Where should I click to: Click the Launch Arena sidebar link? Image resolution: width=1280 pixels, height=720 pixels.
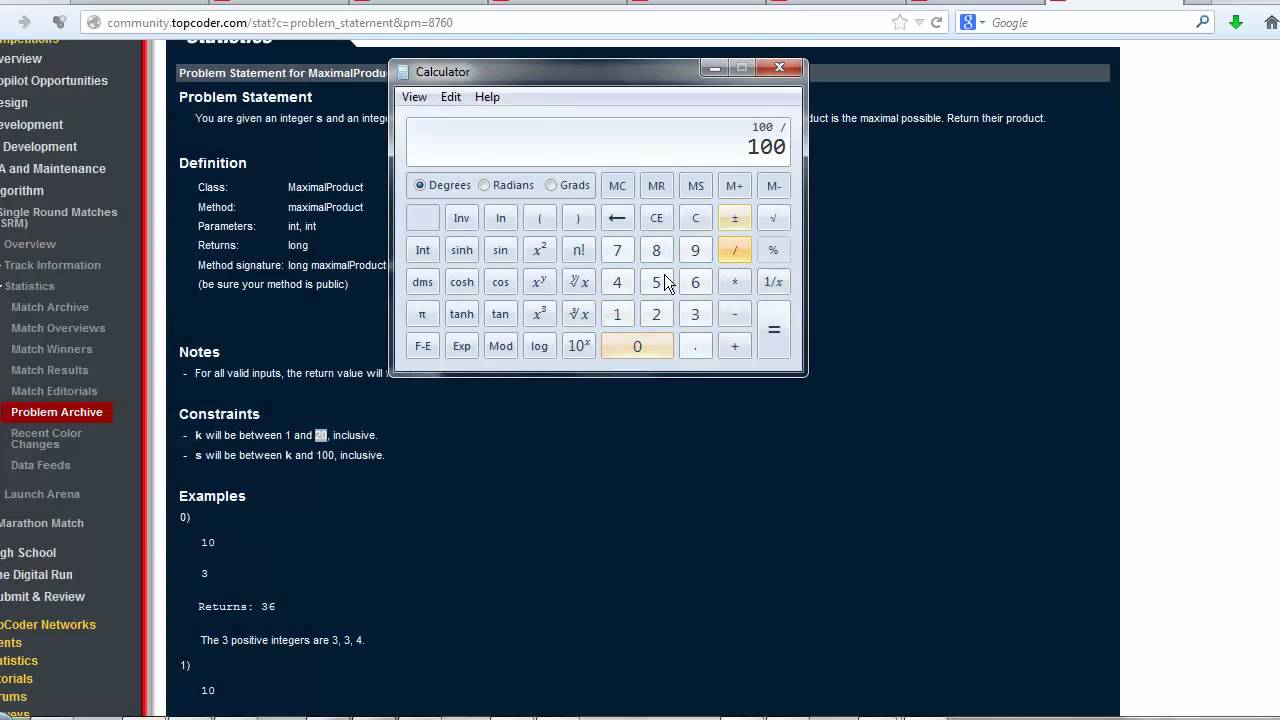click(x=41, y=494)
